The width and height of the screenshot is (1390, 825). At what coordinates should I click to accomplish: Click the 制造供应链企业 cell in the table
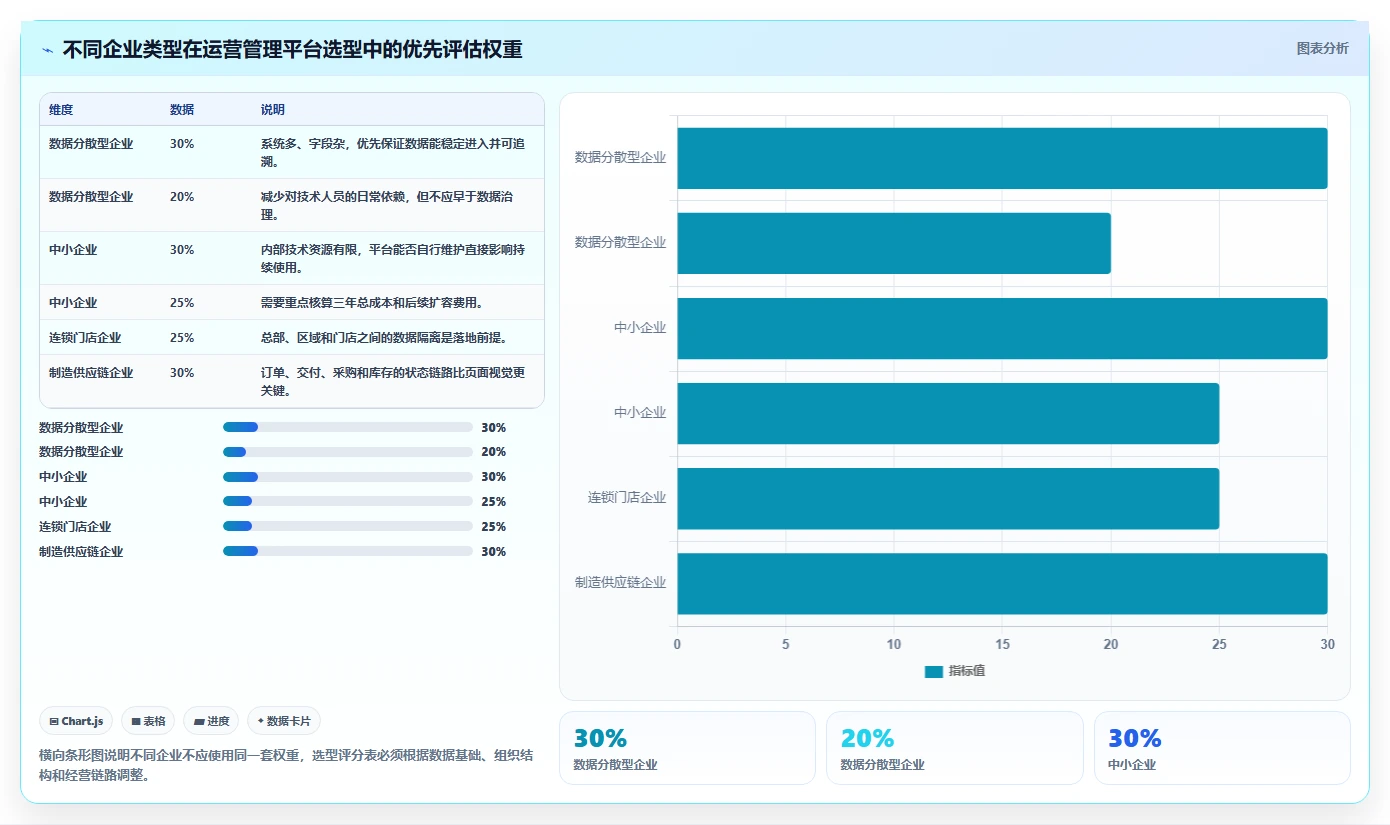91,372
